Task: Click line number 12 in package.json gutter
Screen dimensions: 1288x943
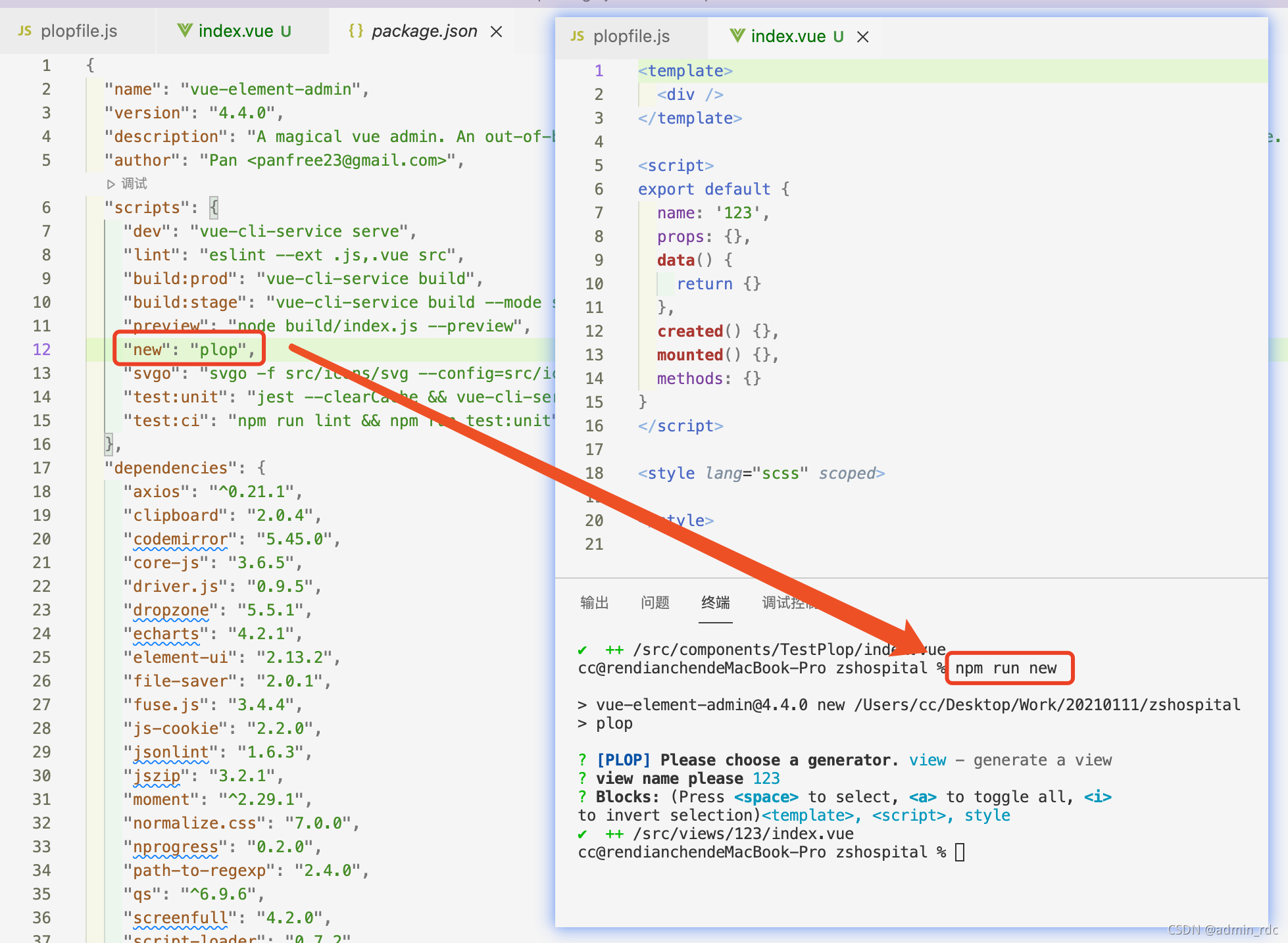Action: [x=41, y=350]
